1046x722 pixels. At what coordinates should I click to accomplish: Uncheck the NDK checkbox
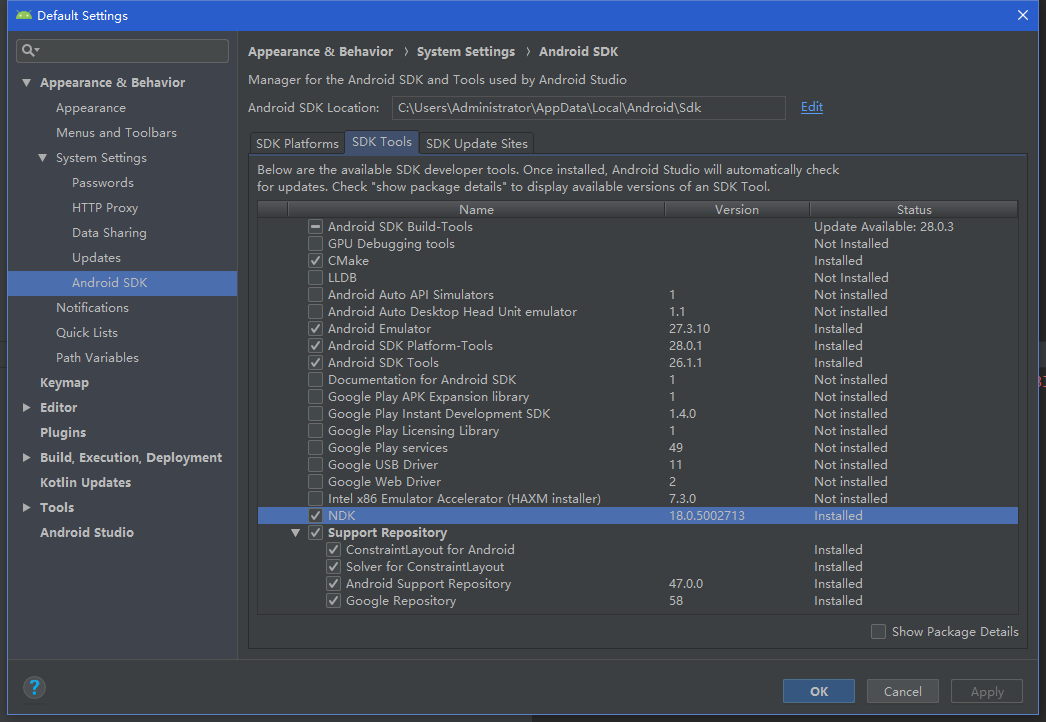point(316,516)
